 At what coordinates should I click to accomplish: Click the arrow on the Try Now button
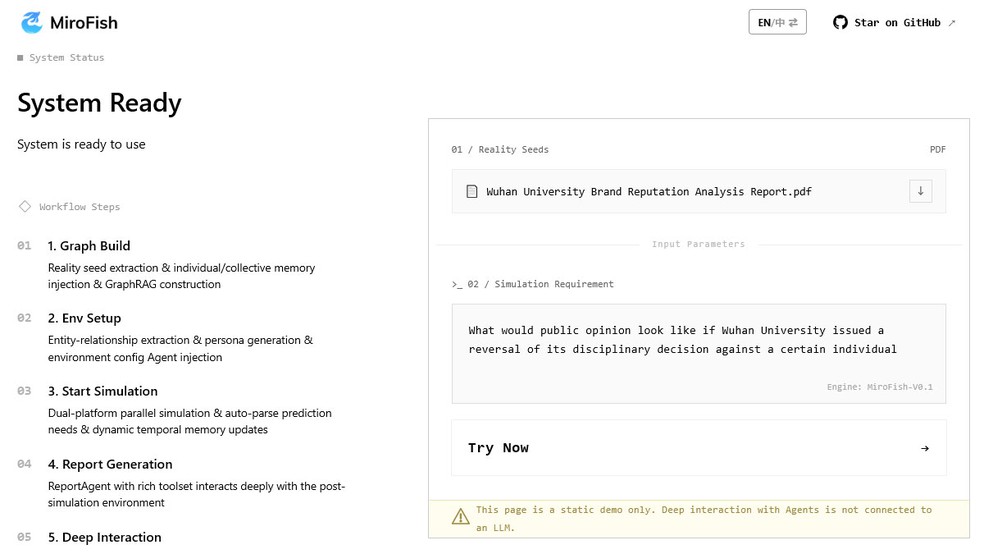pyautogui.click(x=924, y=448)
